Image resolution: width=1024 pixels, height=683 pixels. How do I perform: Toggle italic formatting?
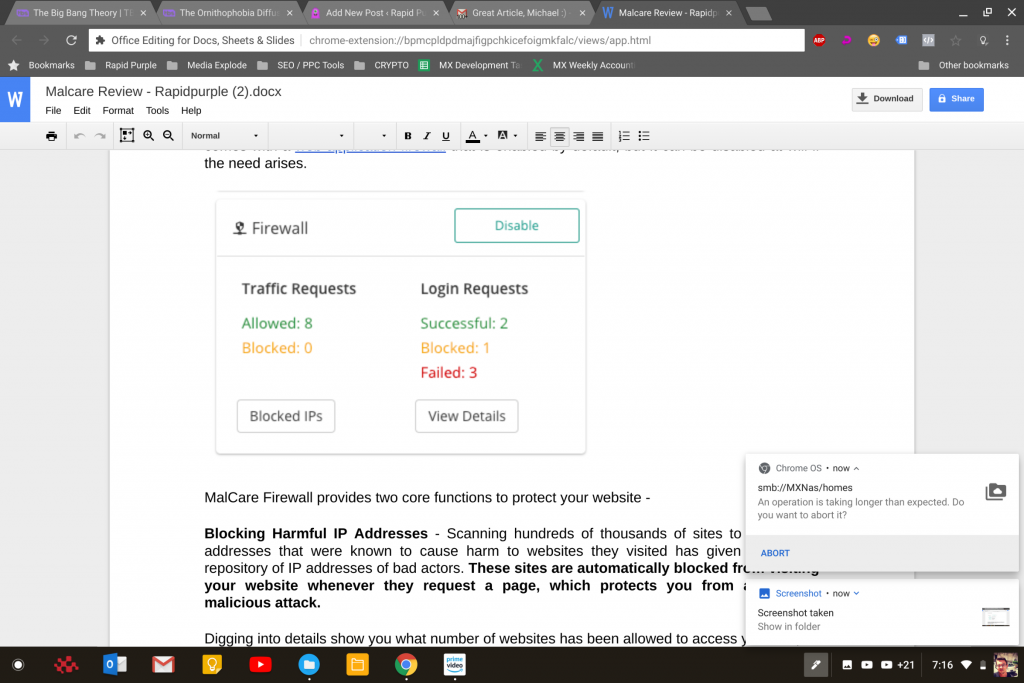[426, 136]
